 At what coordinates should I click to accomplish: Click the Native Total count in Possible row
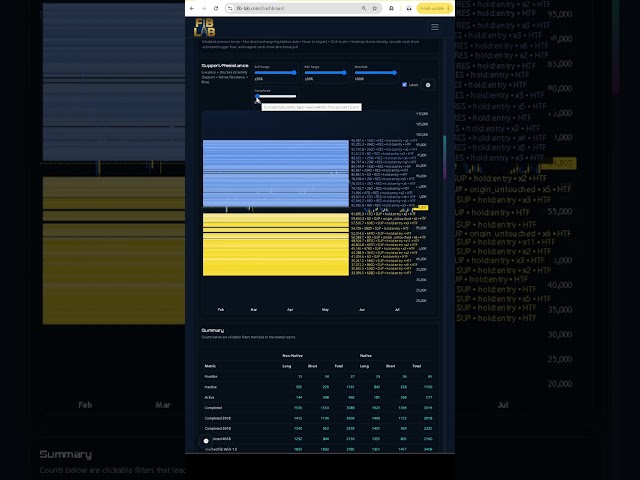(x=429, y=376)
